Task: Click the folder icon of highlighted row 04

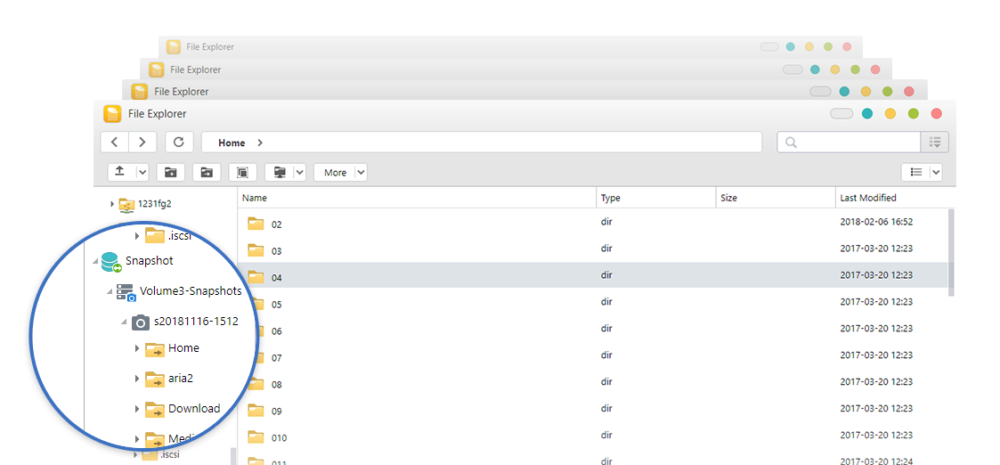Action: click(256, 277)
